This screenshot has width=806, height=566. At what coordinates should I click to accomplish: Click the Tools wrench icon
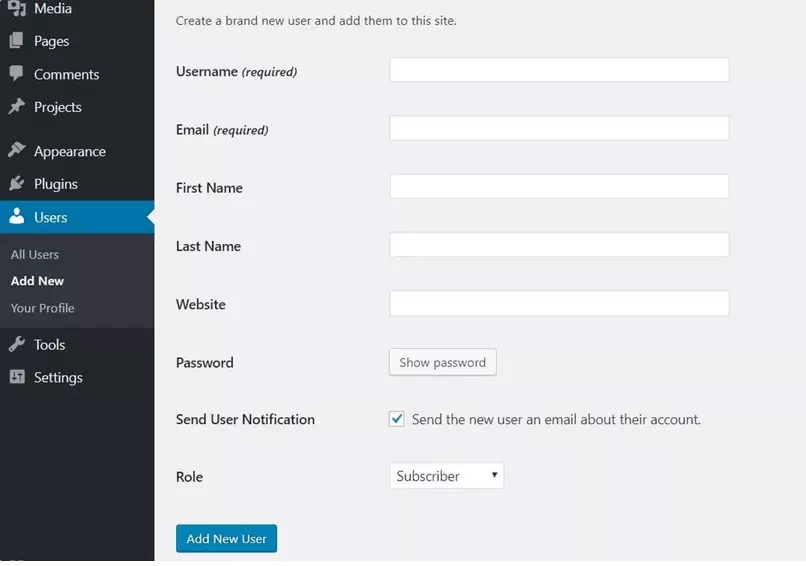tap(17, 345)
